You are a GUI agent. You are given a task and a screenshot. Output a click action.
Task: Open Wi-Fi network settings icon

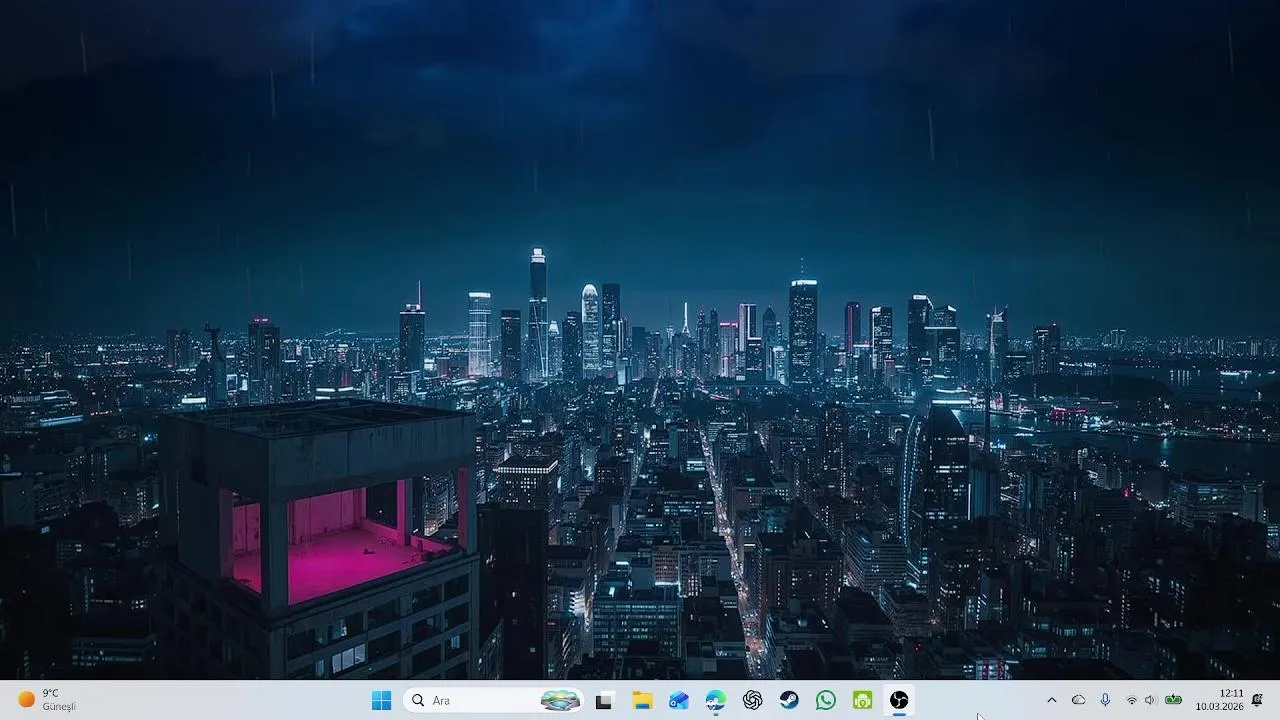pyautogui.click(x=1132, y=700)
